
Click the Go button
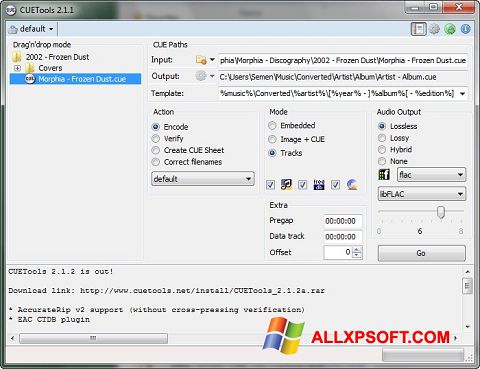click(421, 253)
